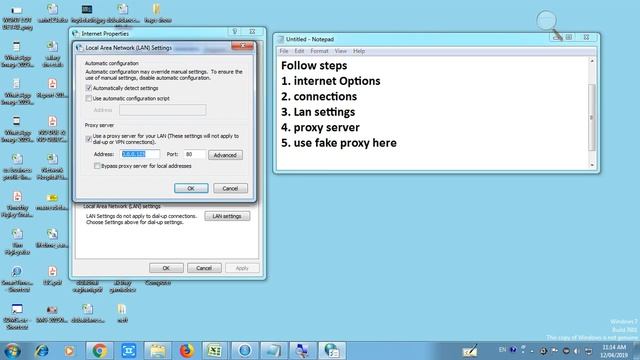Select the yellow folder icon on the desktop
Screen dimensions: 640x360
[x=157, y=9]
